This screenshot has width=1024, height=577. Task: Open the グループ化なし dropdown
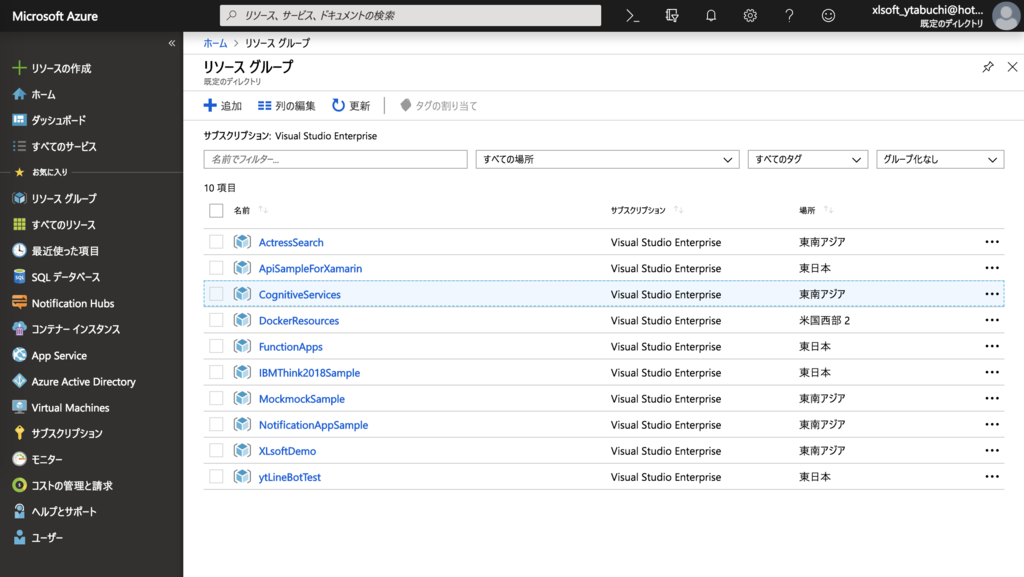(x=940, y=159)
